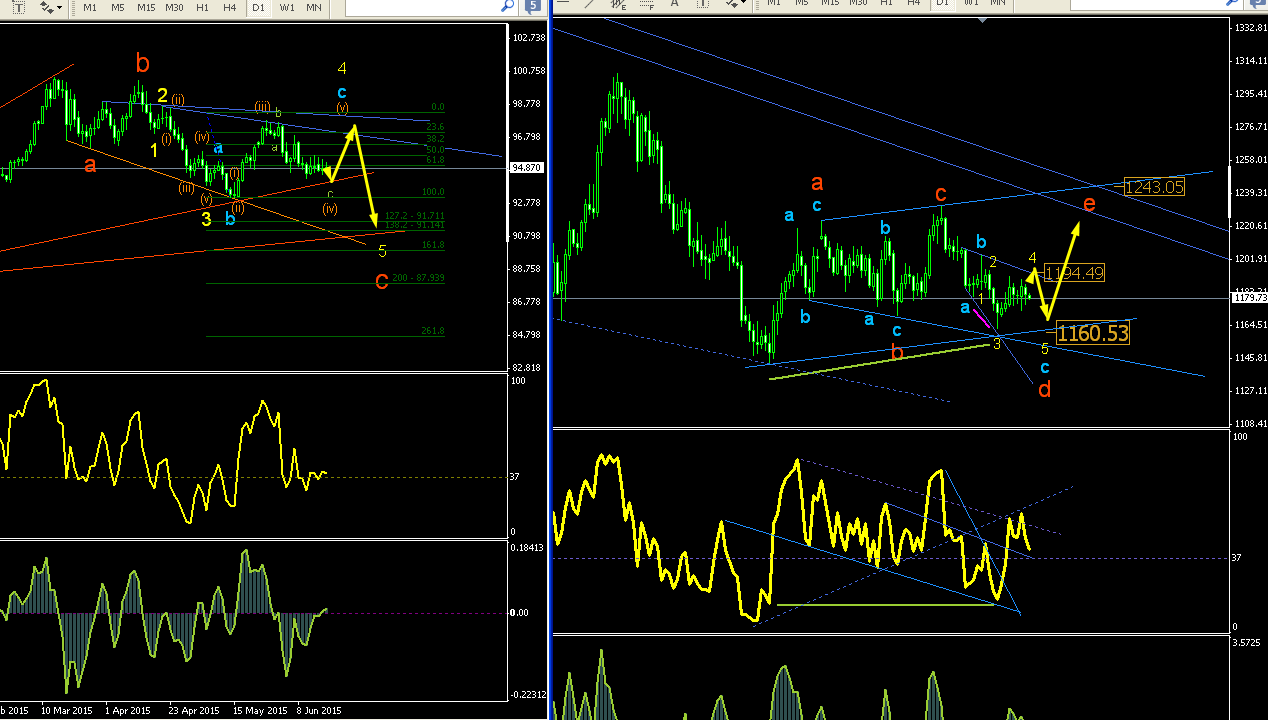Select the text label tool in left window toolbar
1268x720 pixels.
19,7
